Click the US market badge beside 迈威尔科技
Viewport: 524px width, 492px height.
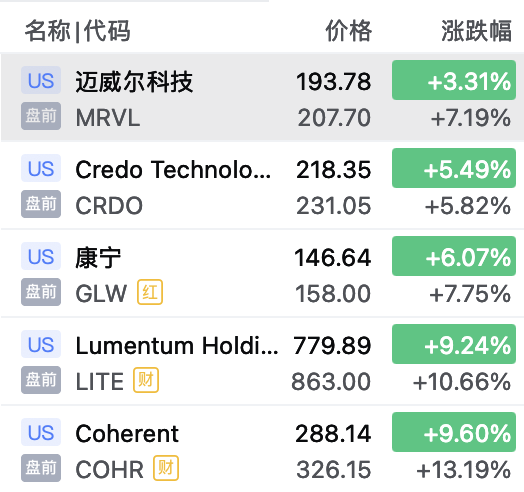click(x=41, y=80)
